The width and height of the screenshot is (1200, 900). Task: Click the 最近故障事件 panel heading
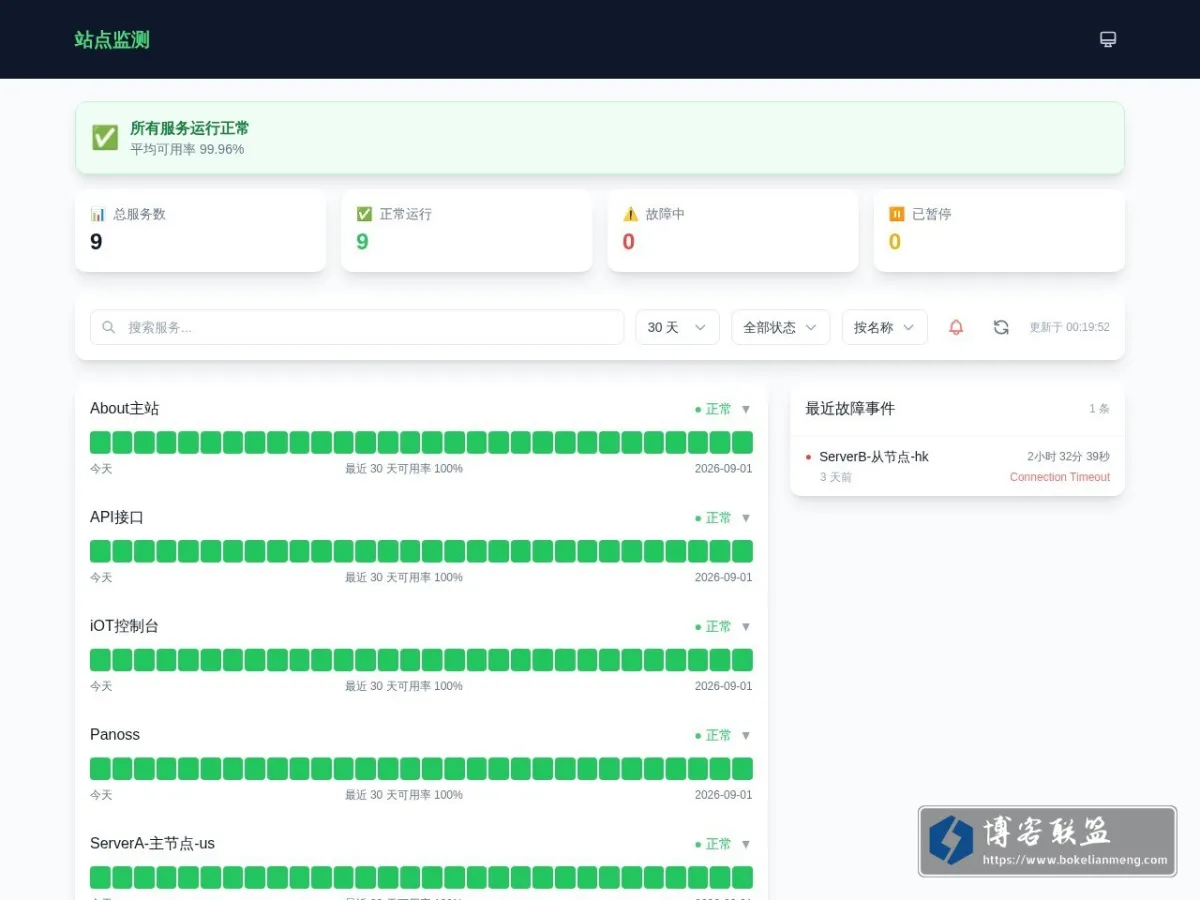pos(850,408)
